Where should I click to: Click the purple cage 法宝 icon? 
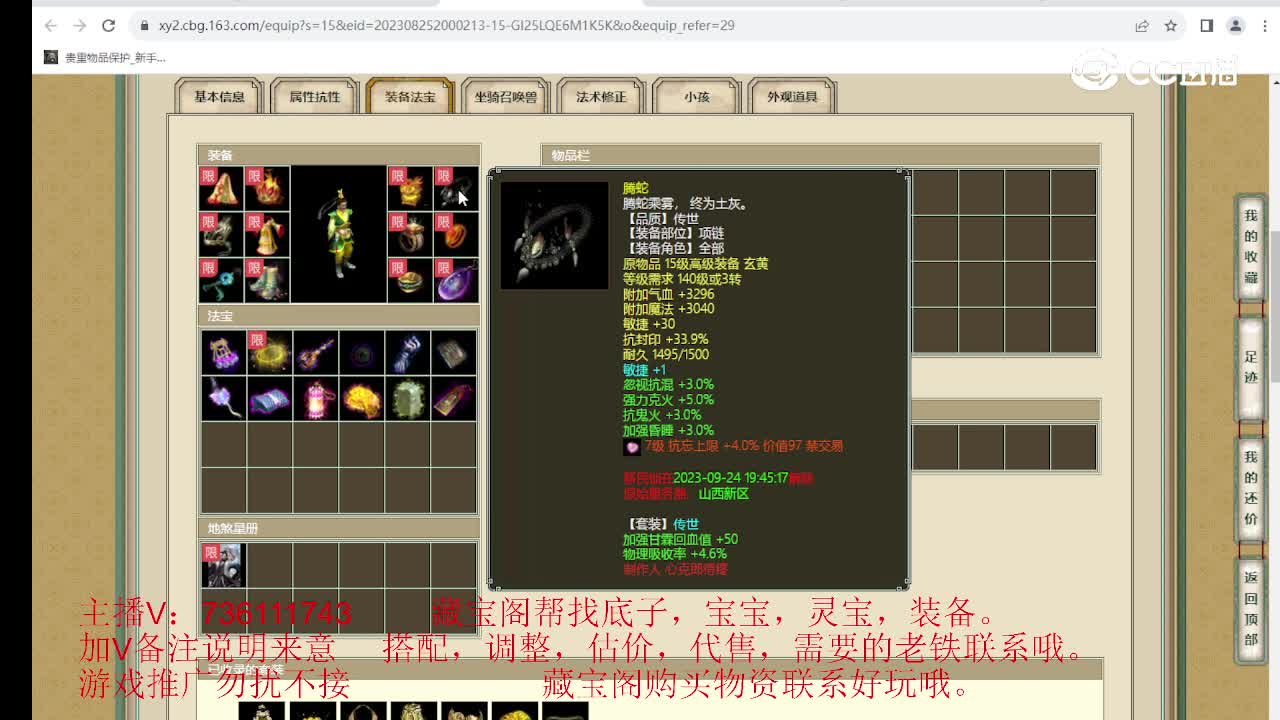223,352
